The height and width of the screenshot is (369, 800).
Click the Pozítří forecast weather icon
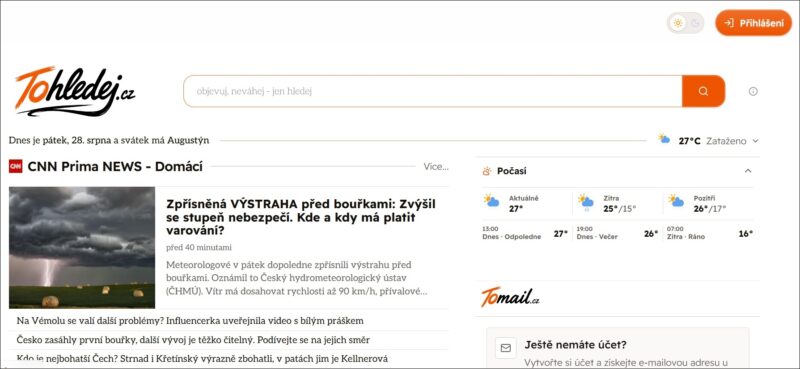click(676, 201)
